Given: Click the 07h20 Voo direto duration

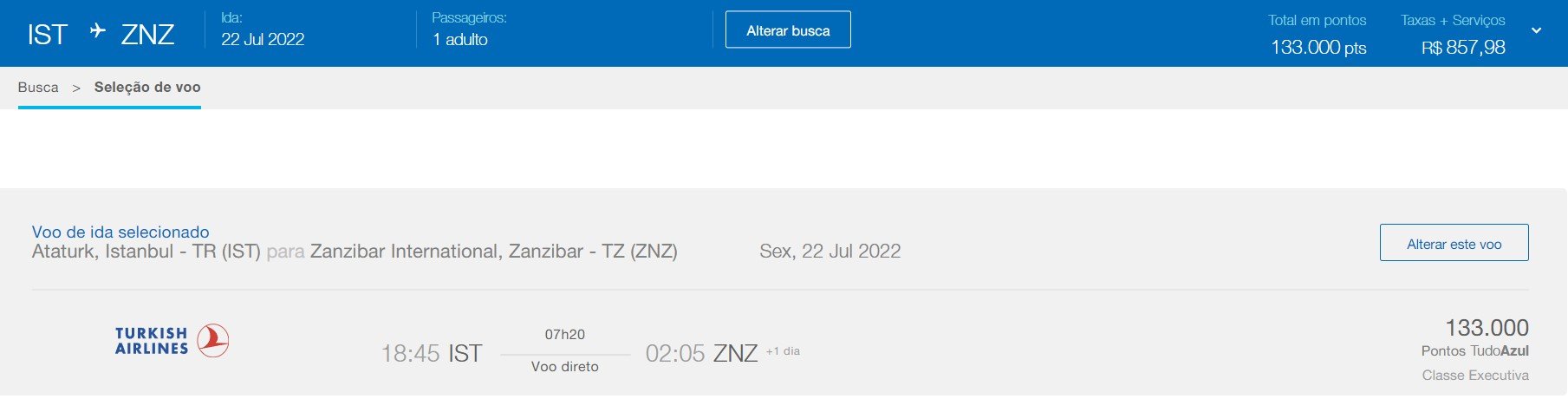Looking at the screenshot, I should (x=565, y=350).
